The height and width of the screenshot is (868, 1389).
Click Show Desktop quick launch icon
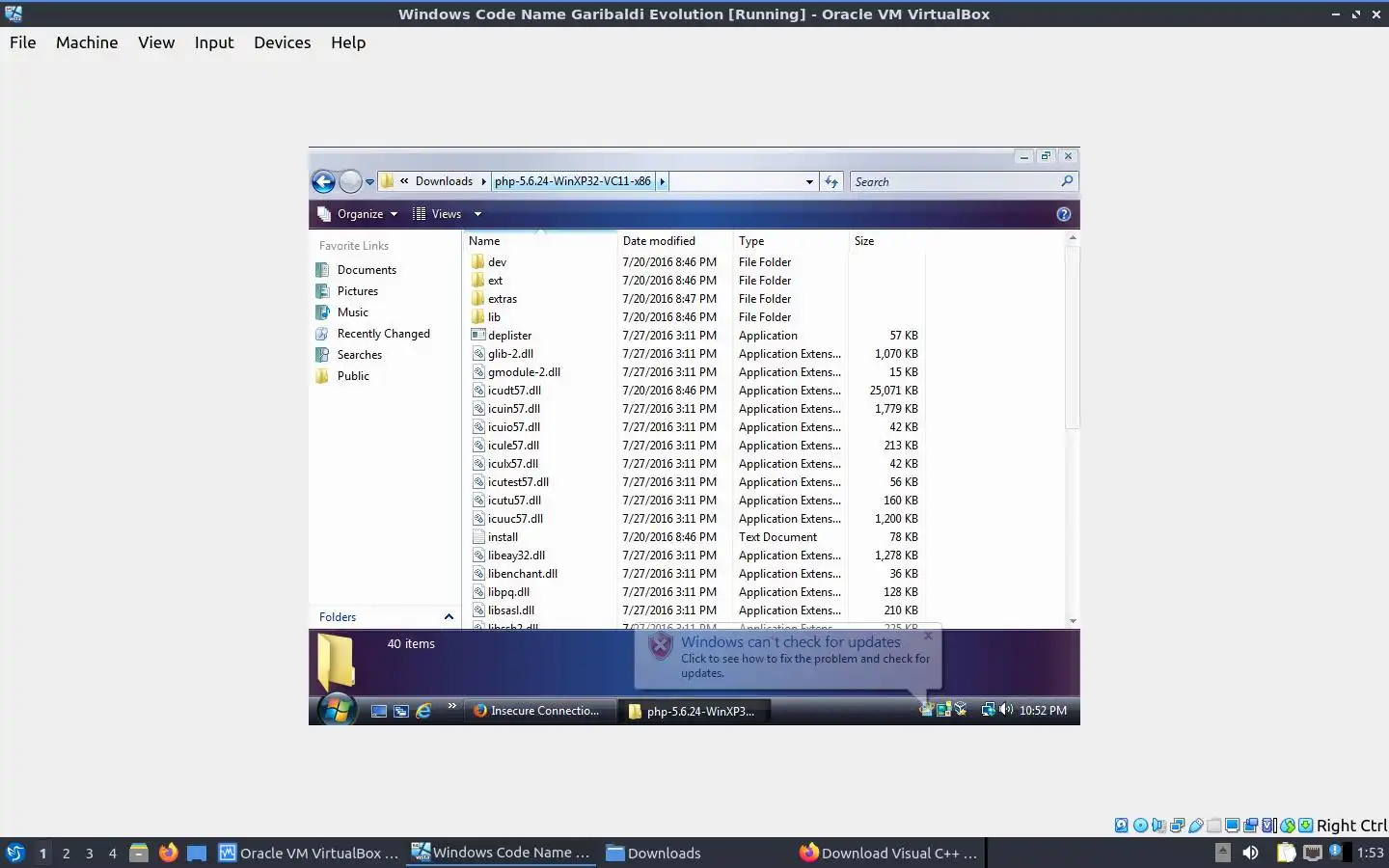(x=379, y=711)
